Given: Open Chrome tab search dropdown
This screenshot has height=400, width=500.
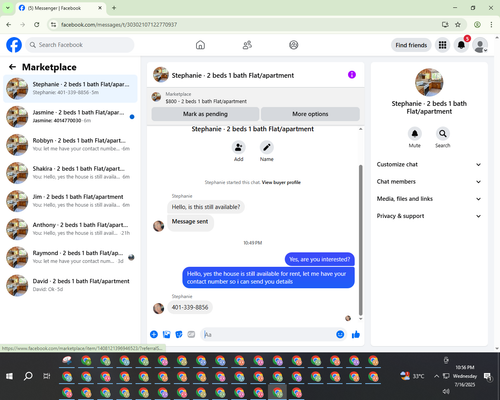Looking at the screenshot, I should [8, 8].
